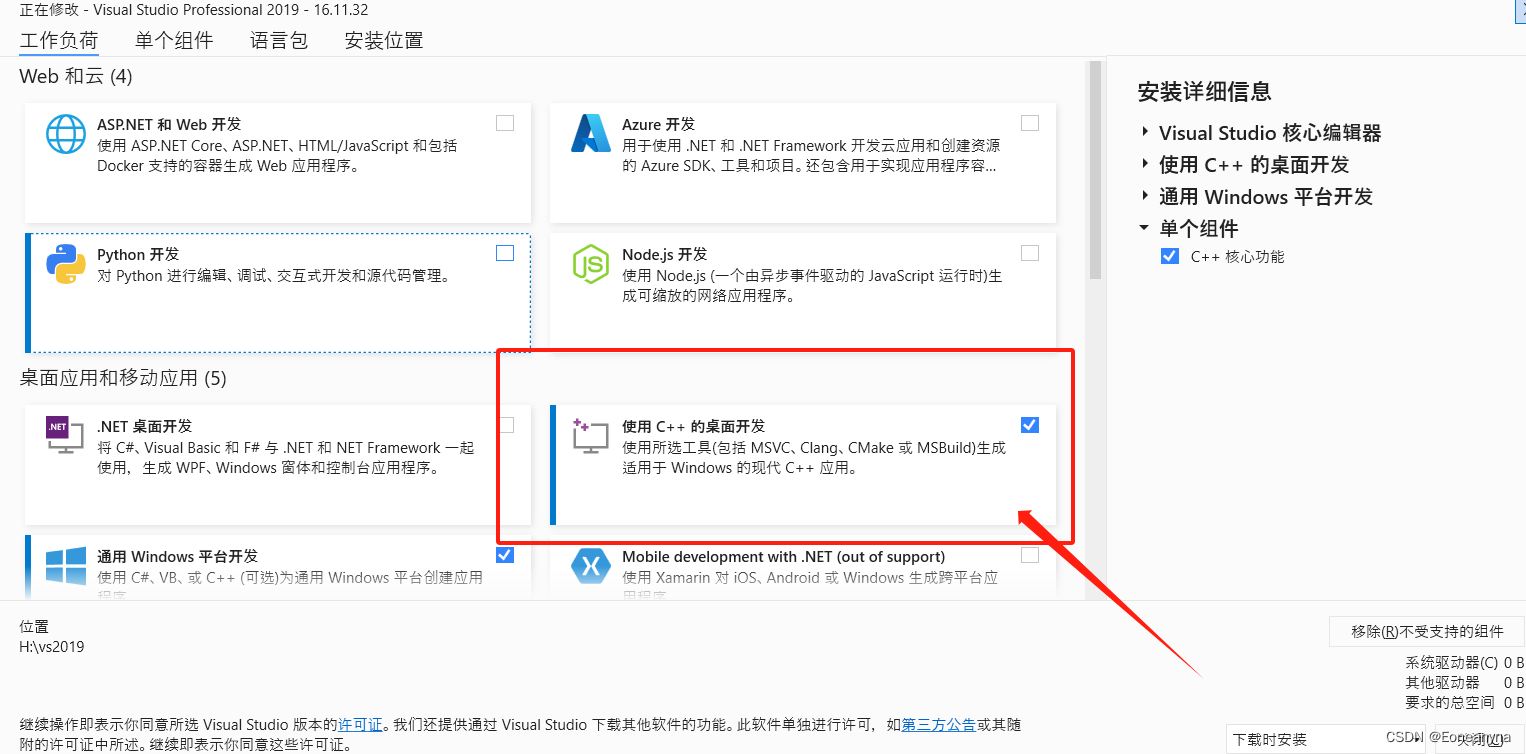This screenshot has height=754, width=1526.
Task: Check the .NET 桌面开发 workload checkbox
Action: [506, 425]
